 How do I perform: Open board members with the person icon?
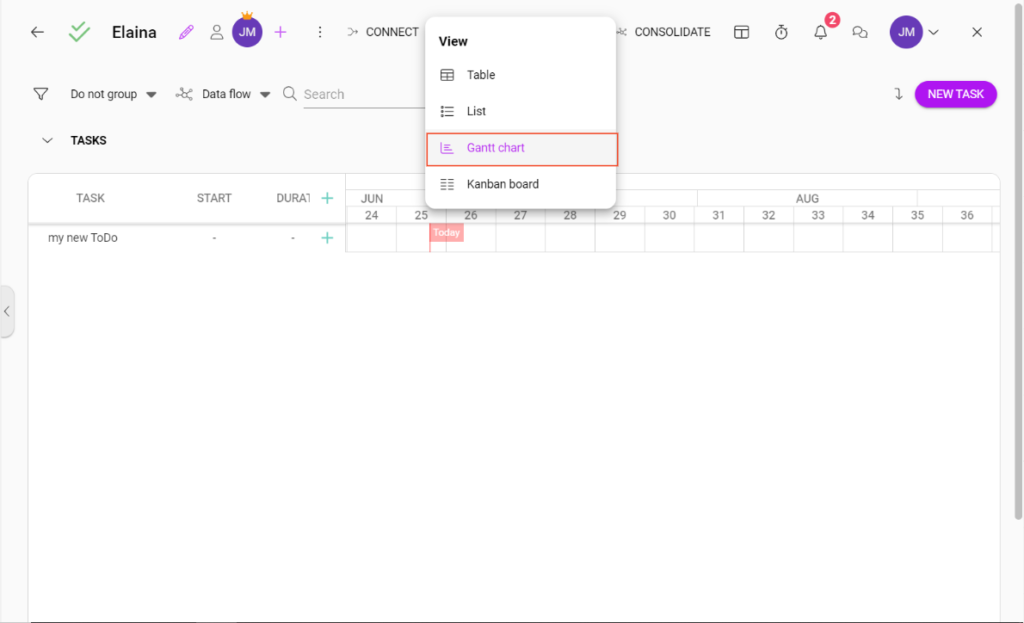click(x=217, y=32)
